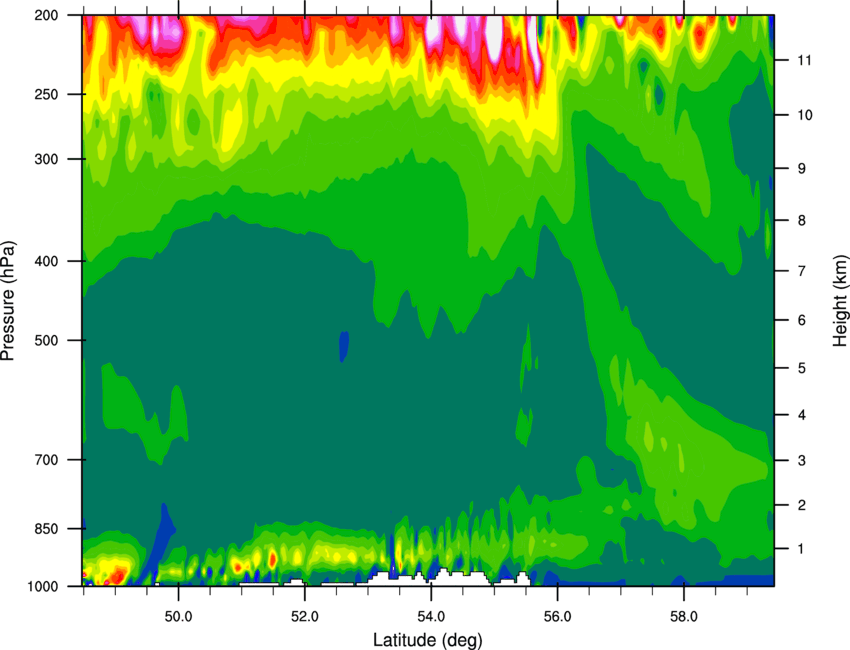850x650 pixels.
Task: Click the 52.0 latitude tick label
Action: [305, 617]
